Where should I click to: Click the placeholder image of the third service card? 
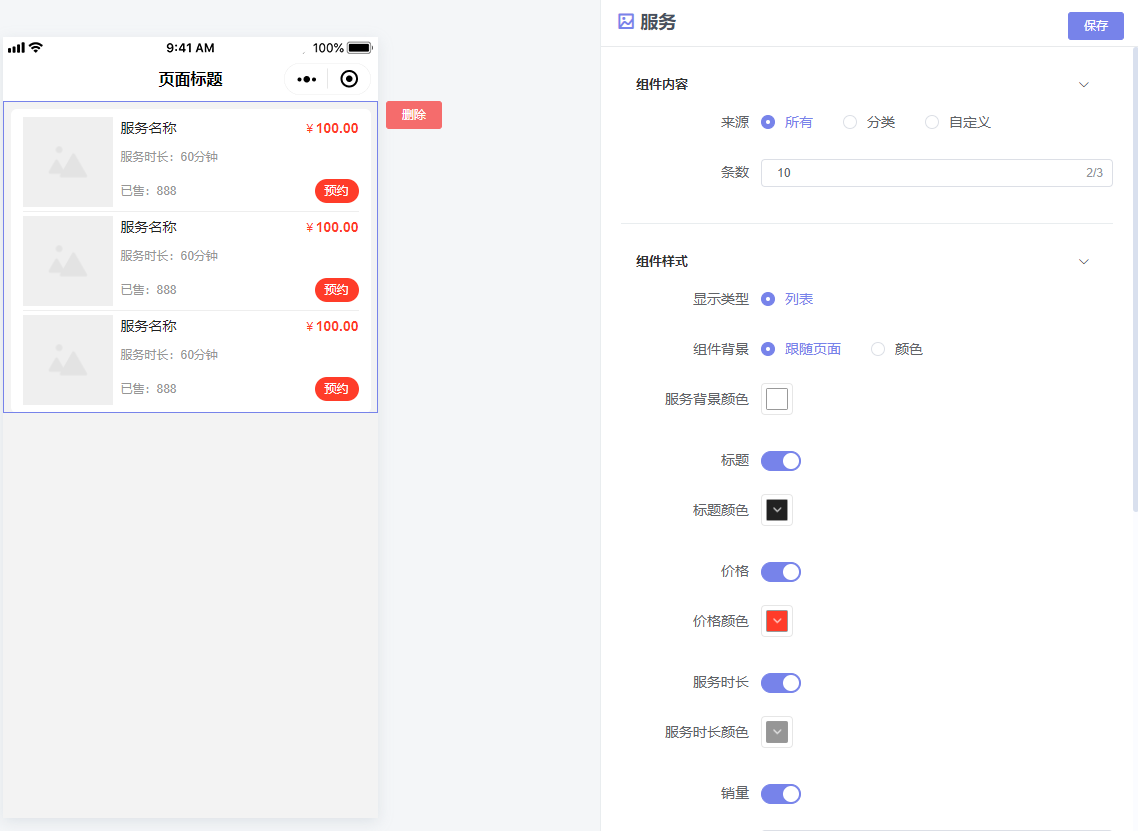(x=68, y=359)
